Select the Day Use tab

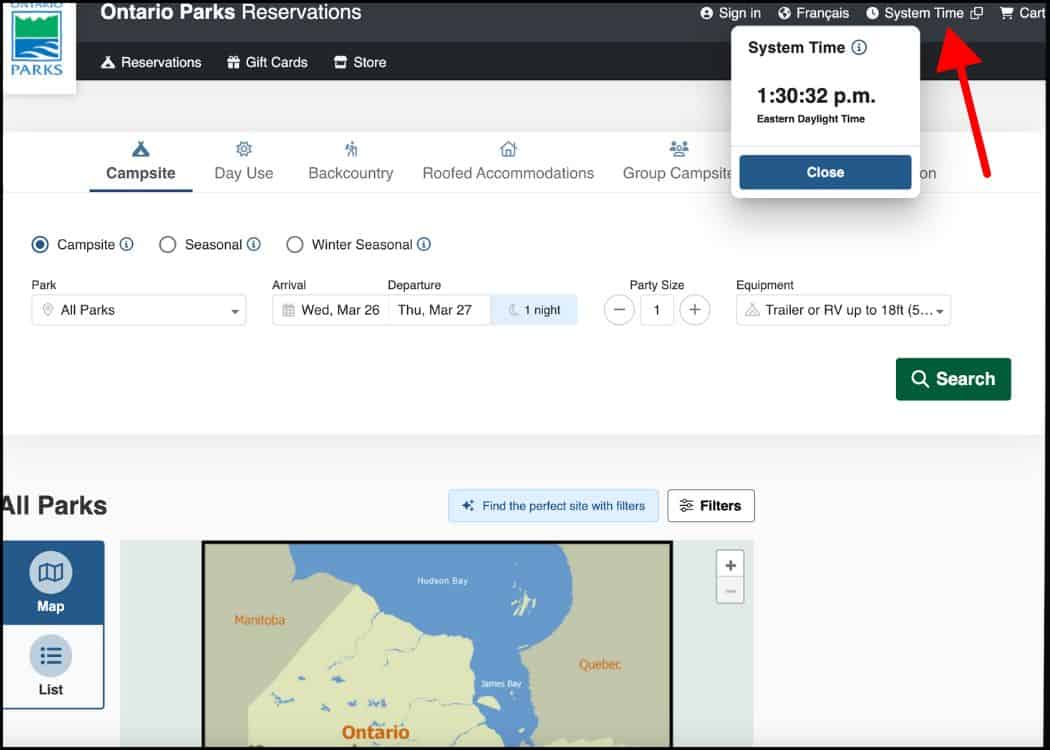click(x=244, y=162)
